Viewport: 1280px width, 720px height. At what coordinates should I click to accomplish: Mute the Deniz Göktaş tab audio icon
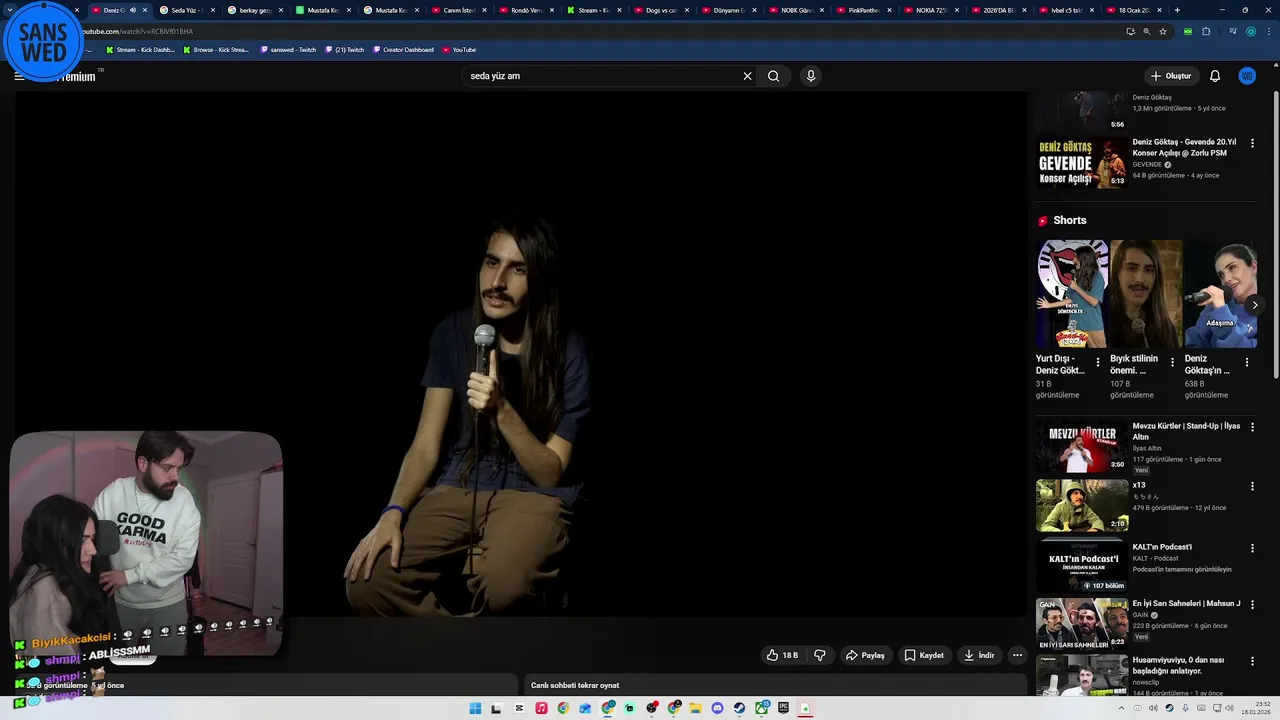(133, 10)
